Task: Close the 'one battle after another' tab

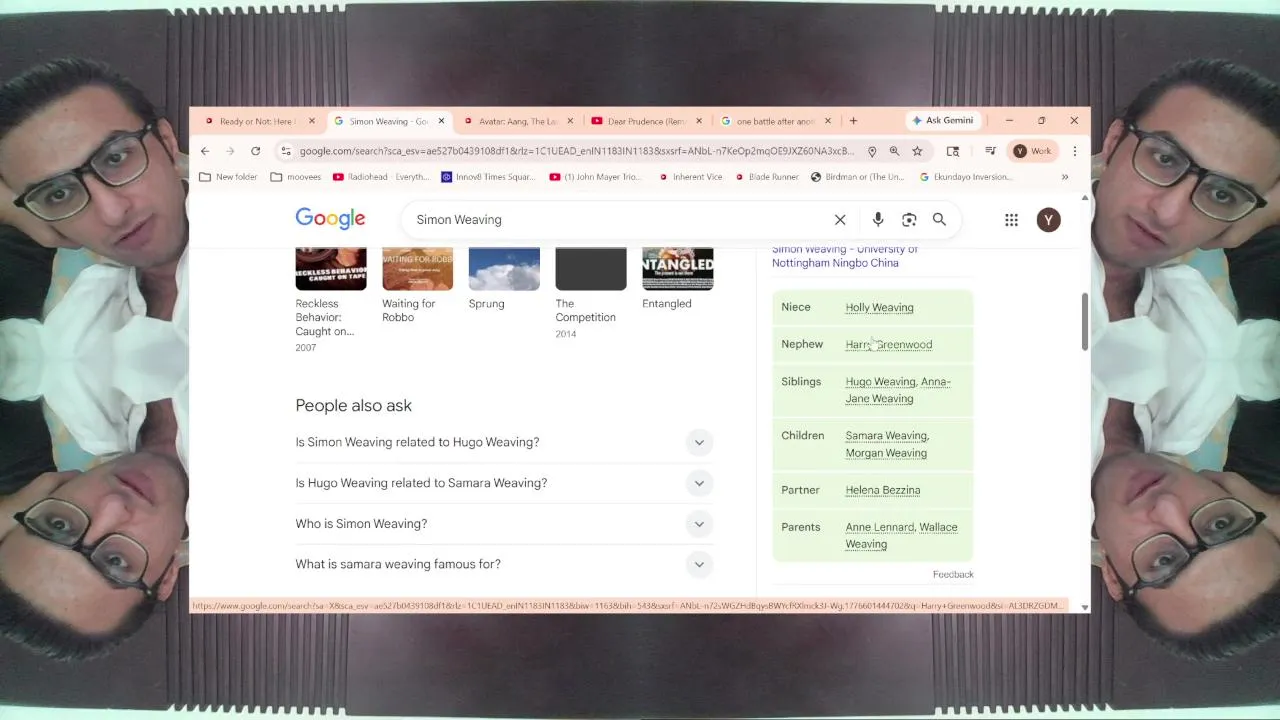Action: [828, 121]
